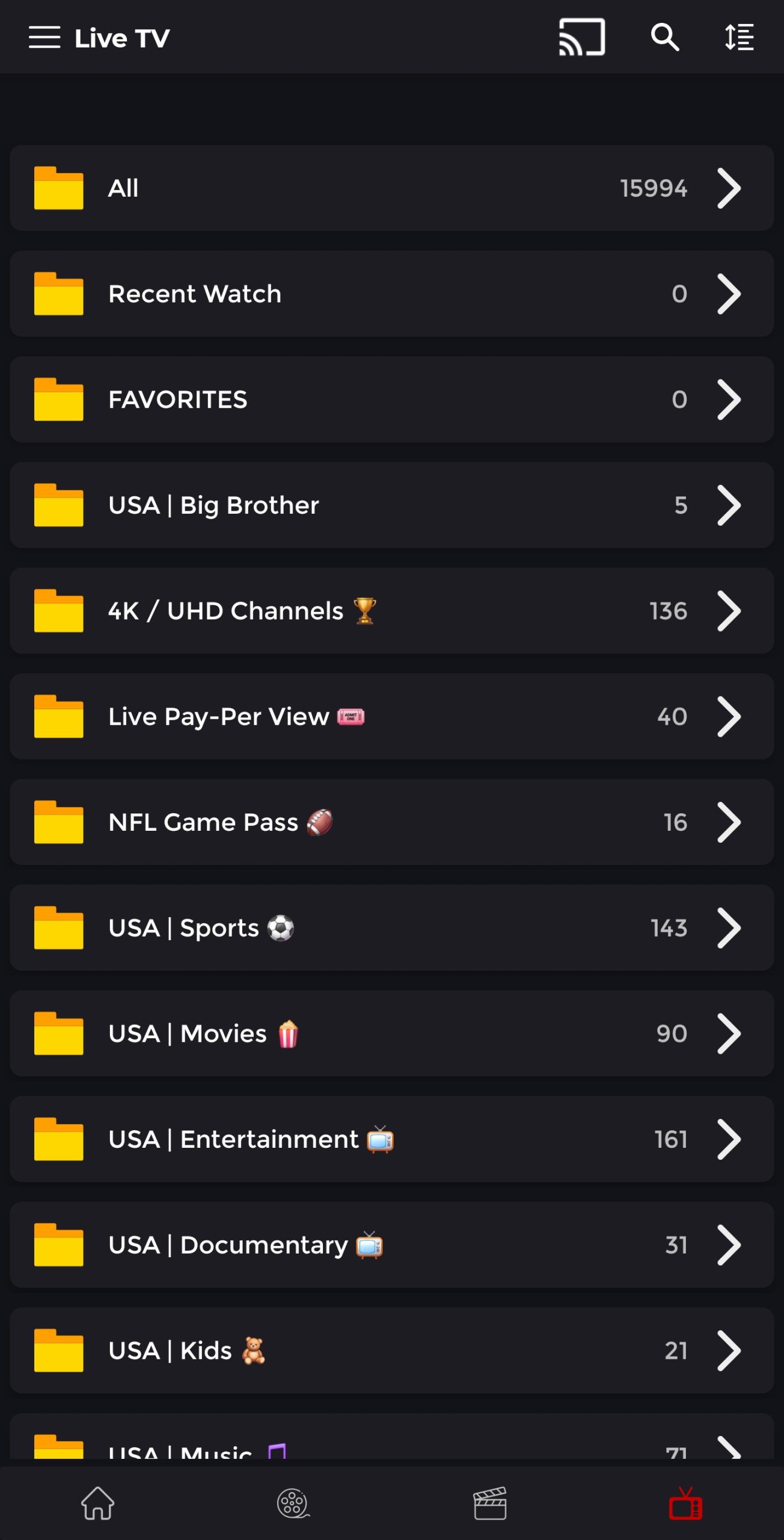This screenshot has width=784, height=1540.
Task: Open film reel tab in bottom bar
Action: point(293,1503)
